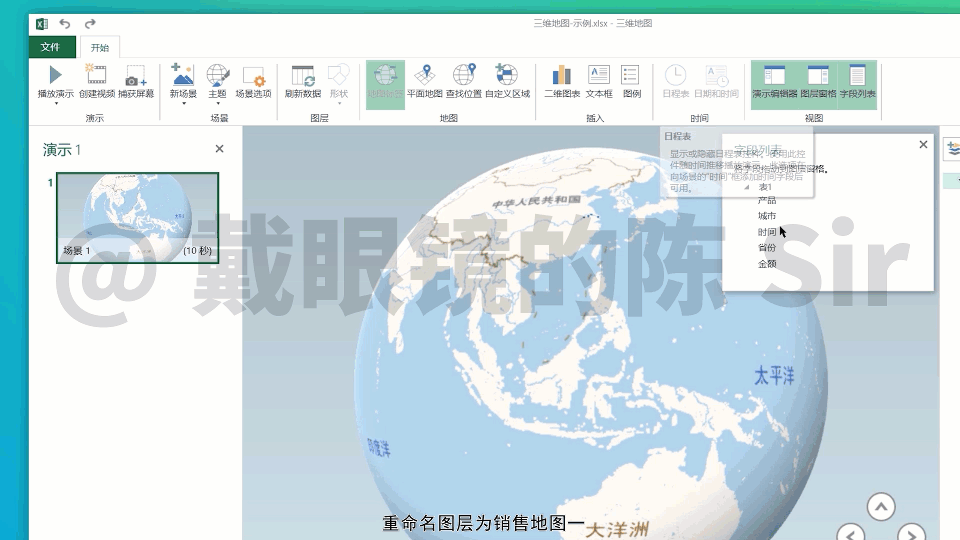Click the 太平洋 label on globe
This screenshot has width=960, height=540.
[x=774, y=375]
